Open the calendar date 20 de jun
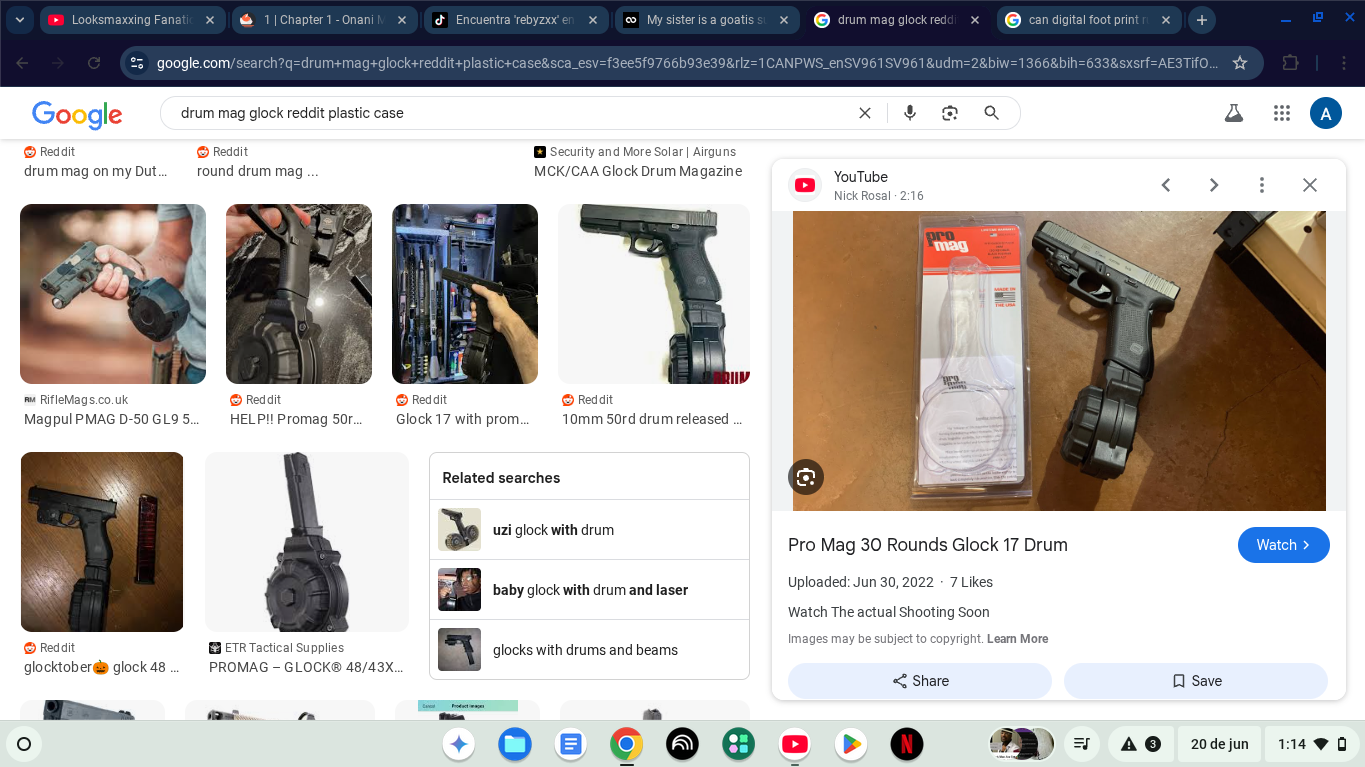This screenshot has height=767, width=1365. point(1219,744)
